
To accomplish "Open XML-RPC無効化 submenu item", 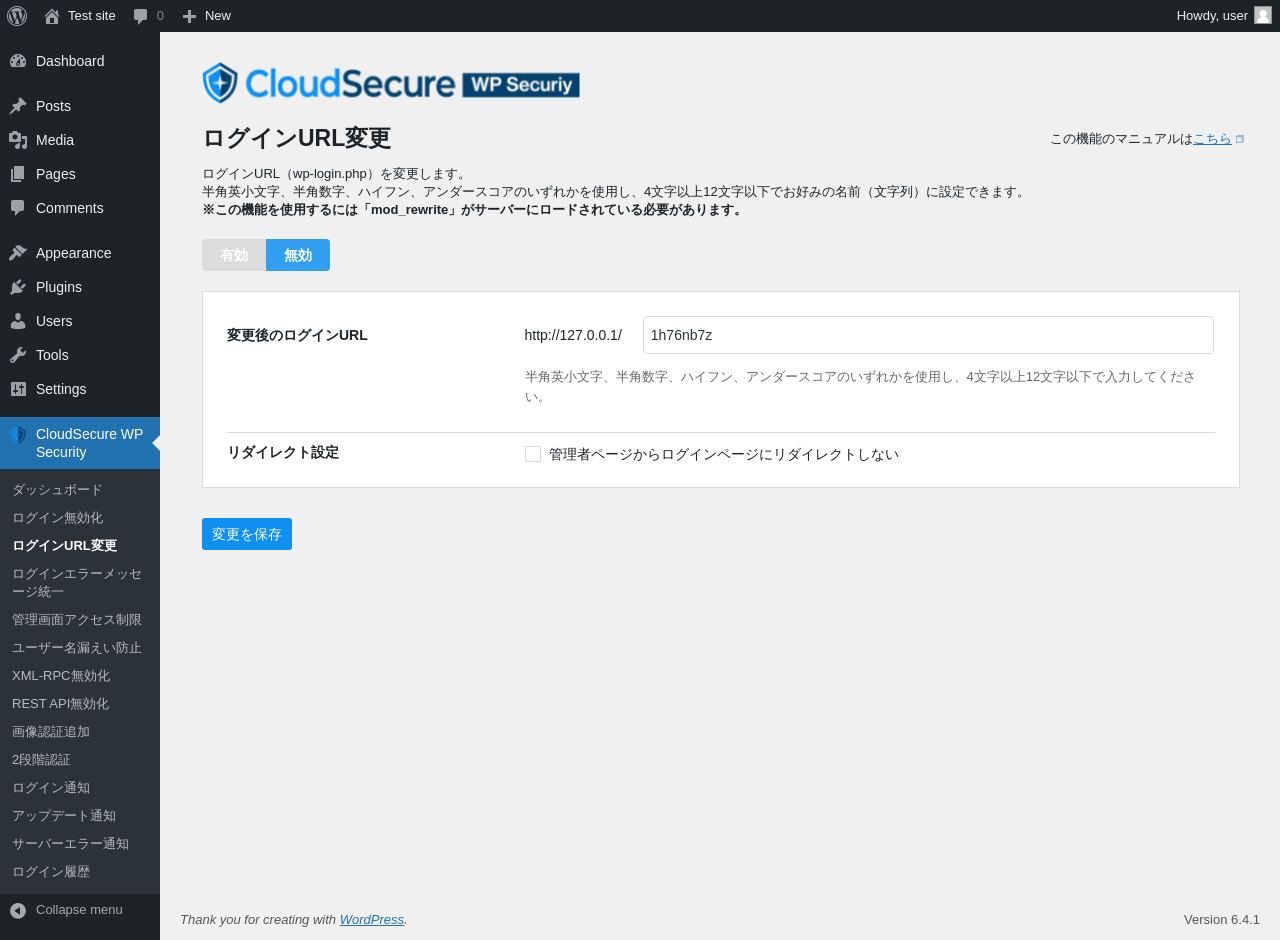I will point(80,676).
